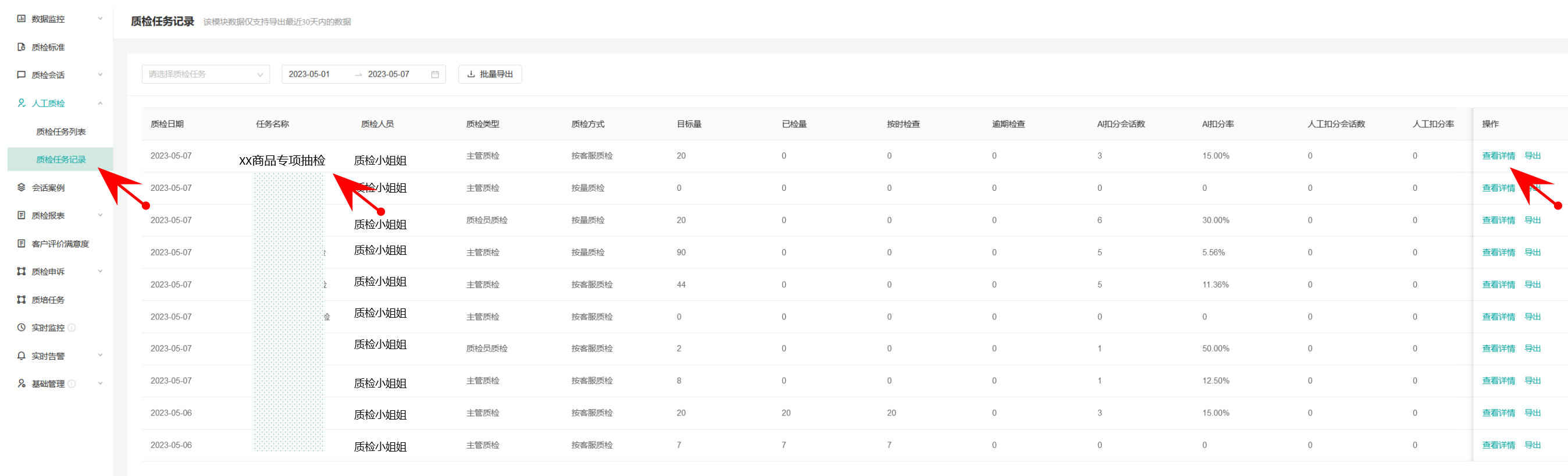This screenshot has width=1568, height=476.
Task: Collapse the 人工质检 menu chevron
Action: coord(101,103)
